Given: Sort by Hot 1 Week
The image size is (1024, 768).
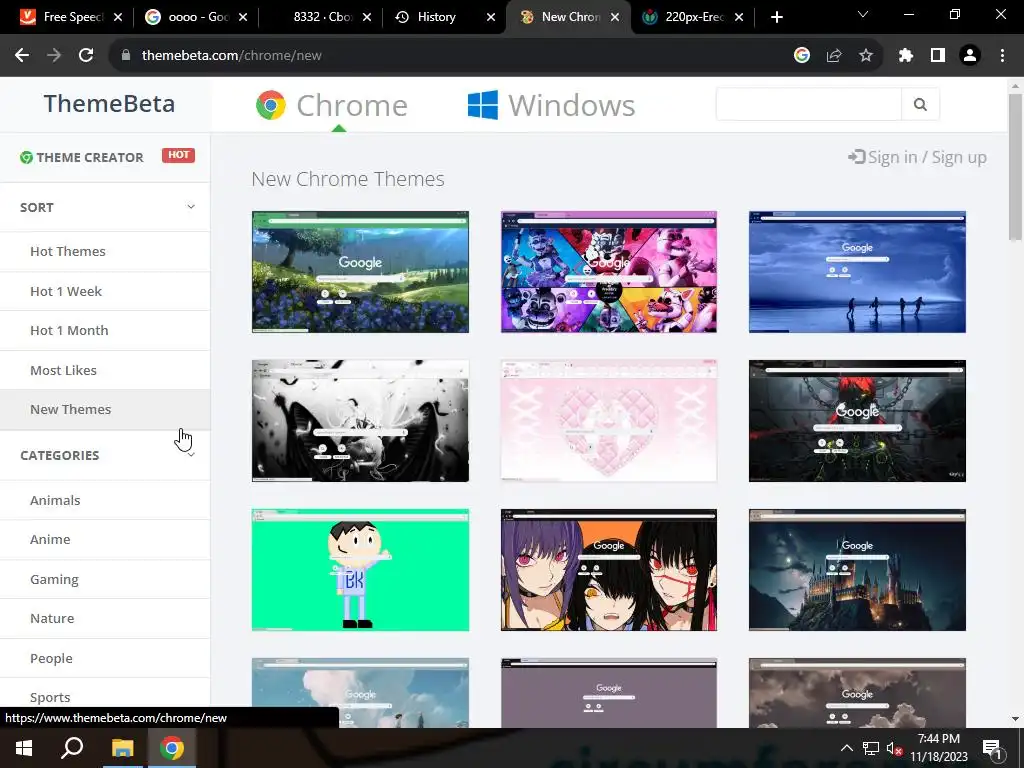Looking at the screenshot, I should tap(66, 291).
